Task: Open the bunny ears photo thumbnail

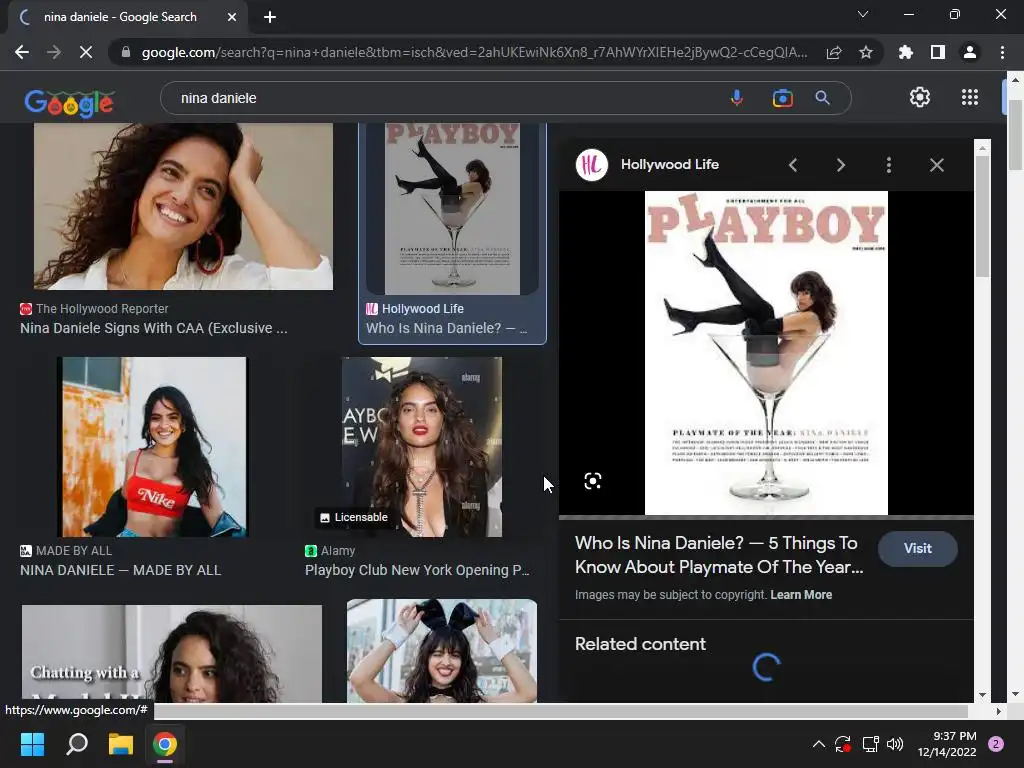Action: pyautogui.click(x=442, y=651)
